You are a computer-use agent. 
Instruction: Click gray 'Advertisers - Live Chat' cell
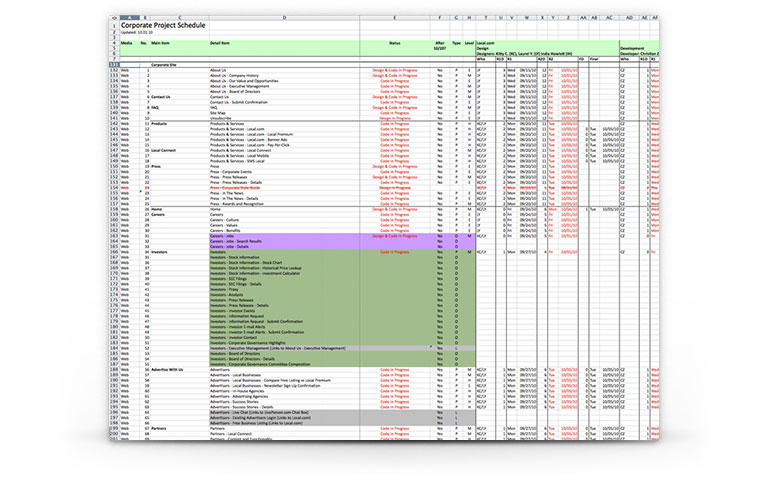259,412
